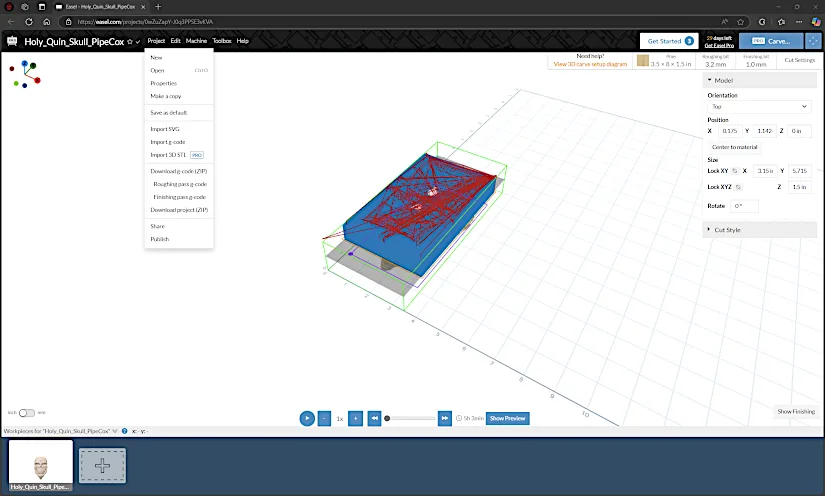
Task: Click Show Finishing button
Action: tap(796, 411)
